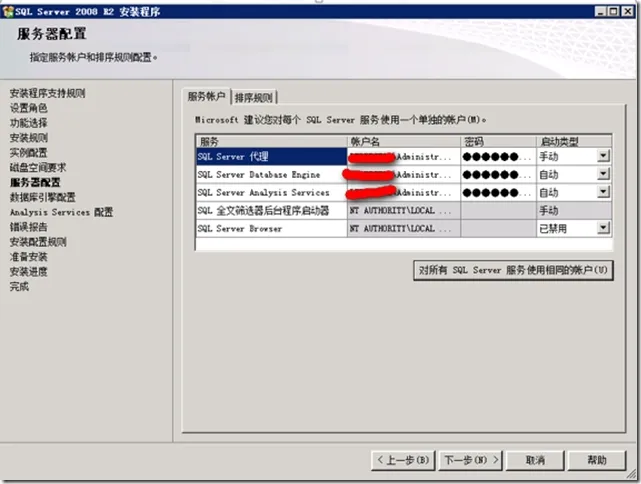Click 安装进度 step in sidebar

(29, 271)
